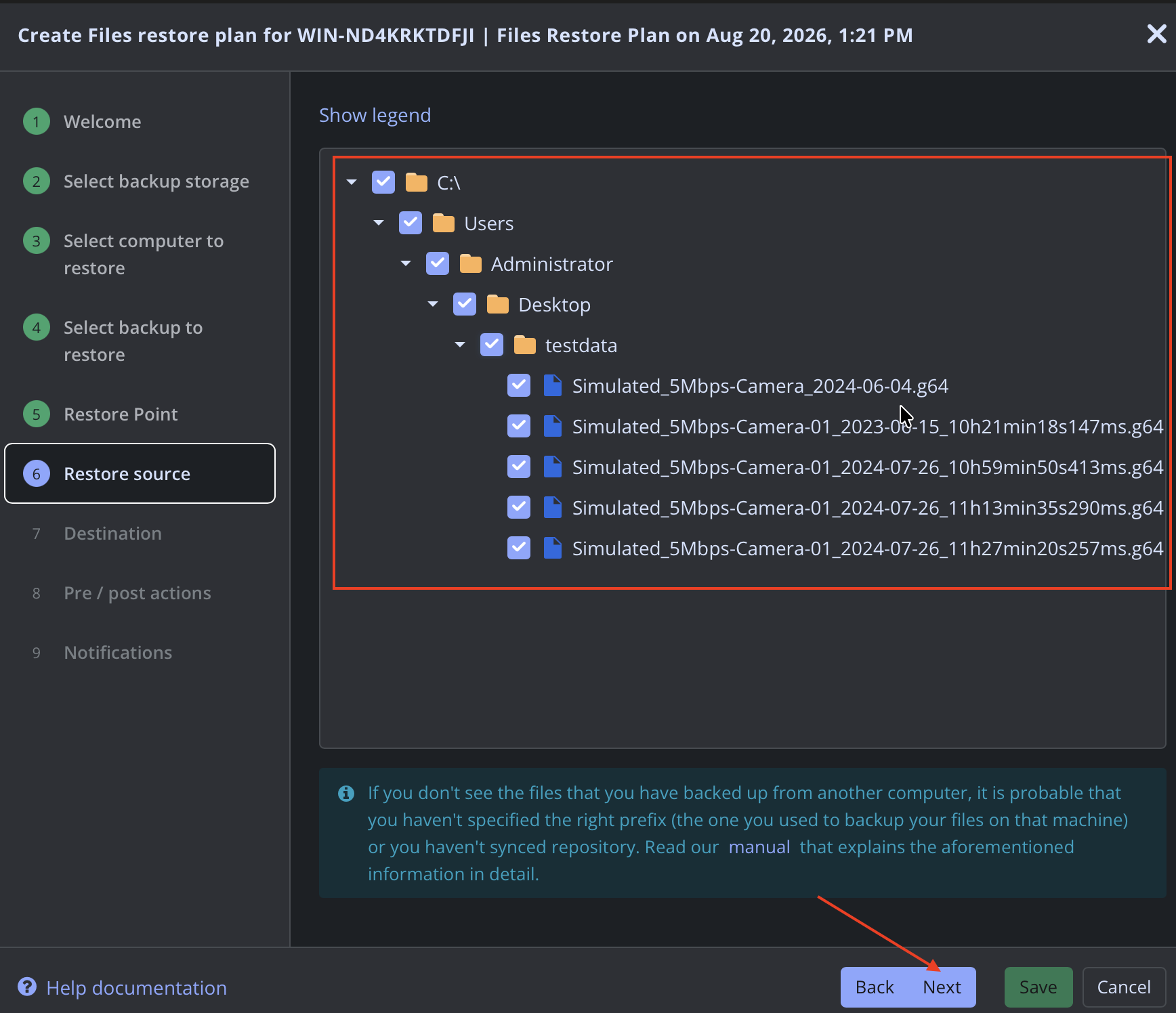Click the C:\ drive folder icon
Viewport: 1176px width, 1013px height.
click(x=416, y=182)
